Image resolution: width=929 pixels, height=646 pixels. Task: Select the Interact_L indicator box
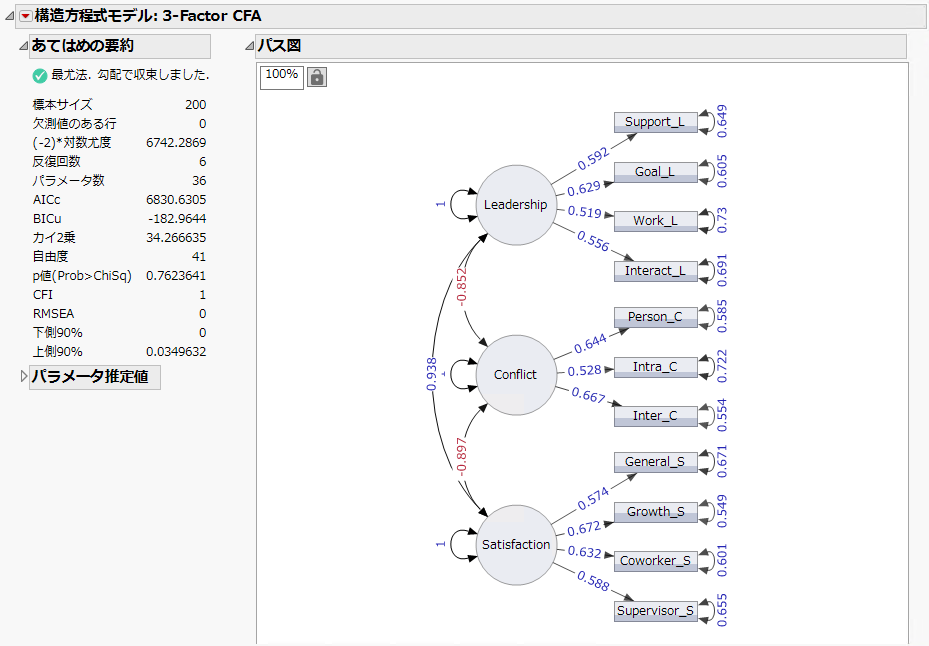point(655,271)
